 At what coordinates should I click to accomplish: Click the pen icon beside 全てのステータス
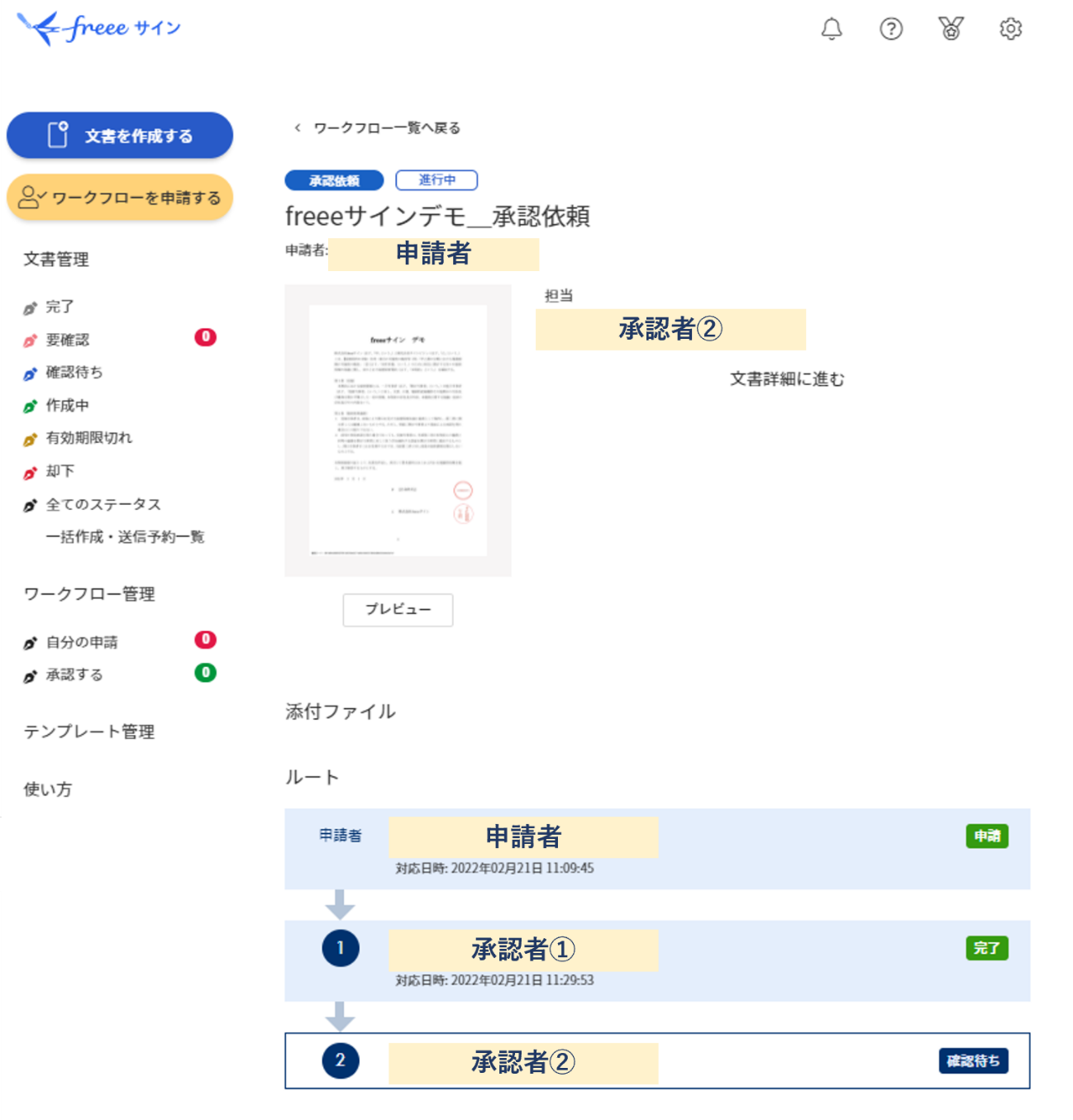click(31, 505)
